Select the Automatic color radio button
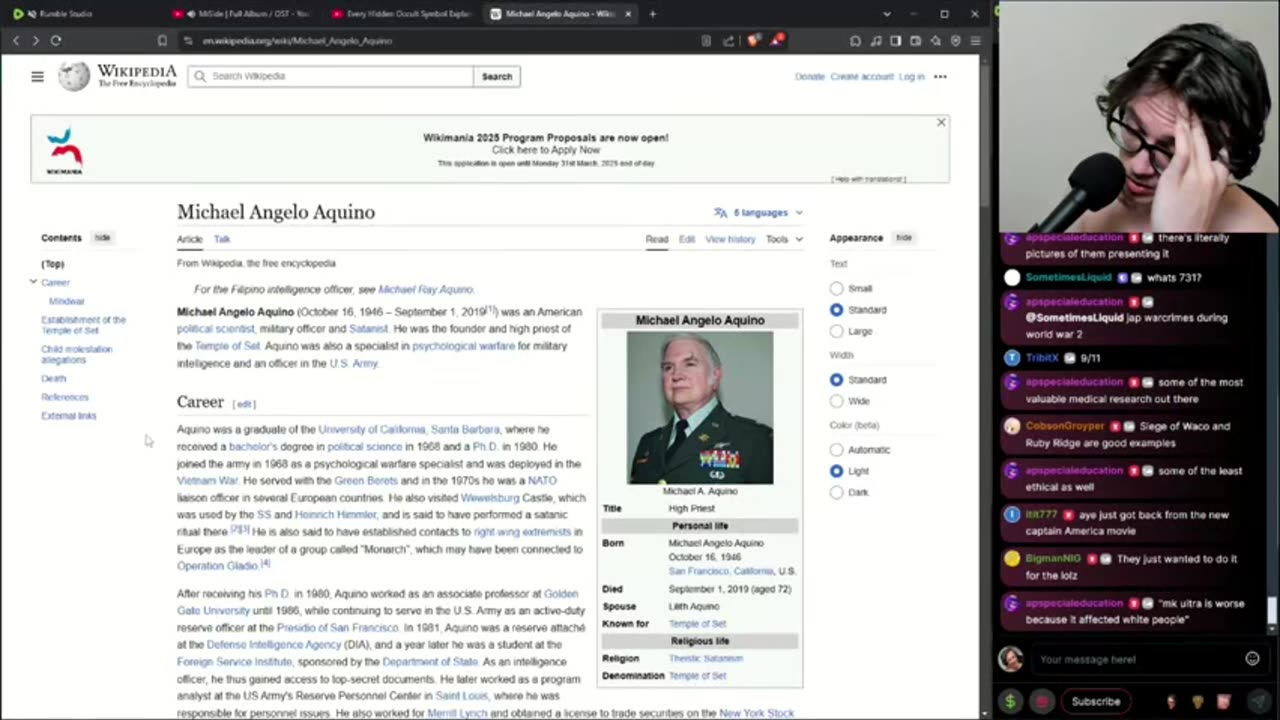Screen dimensions: 1280x720 point(836,450)
